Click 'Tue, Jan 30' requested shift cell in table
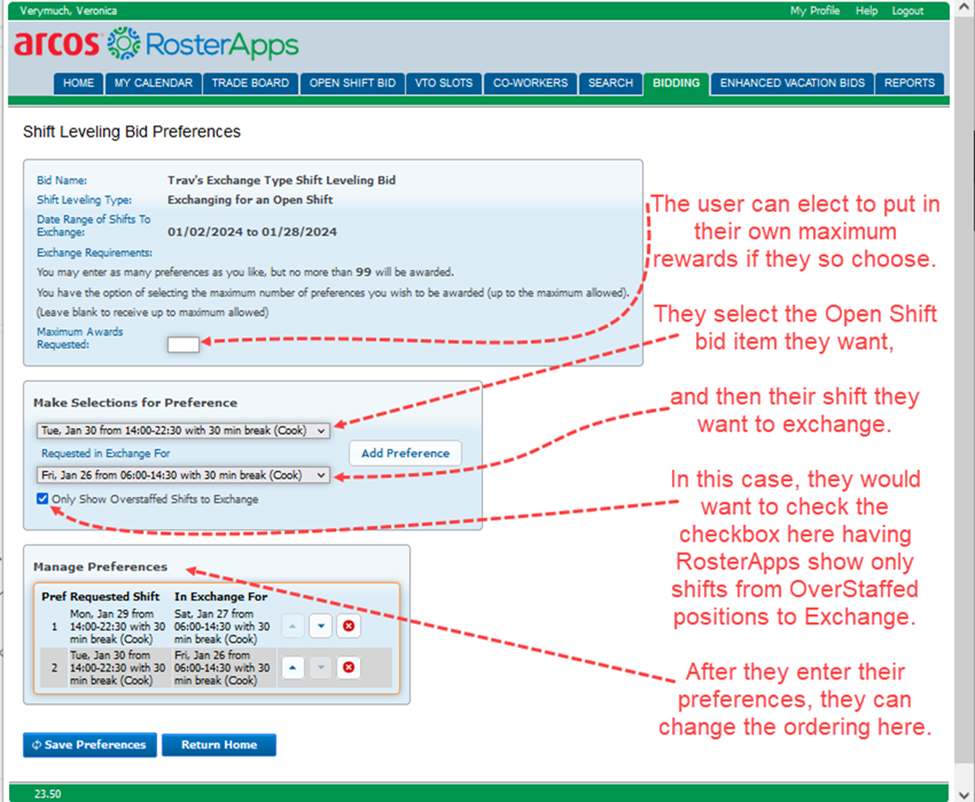The image size is (975, 802). click(x=118, y=668)
